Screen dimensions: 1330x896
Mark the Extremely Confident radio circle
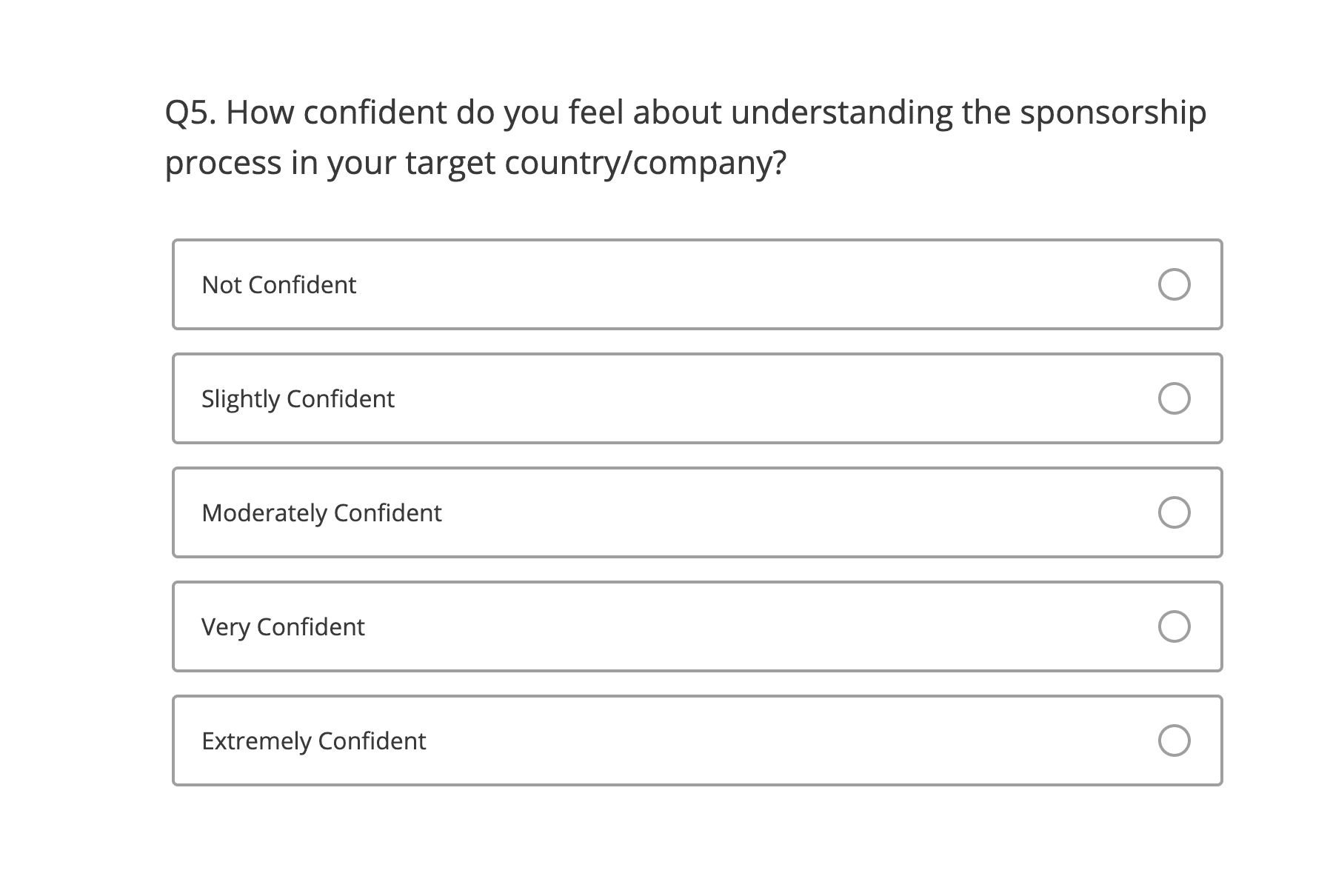(x=1174, y=740)
